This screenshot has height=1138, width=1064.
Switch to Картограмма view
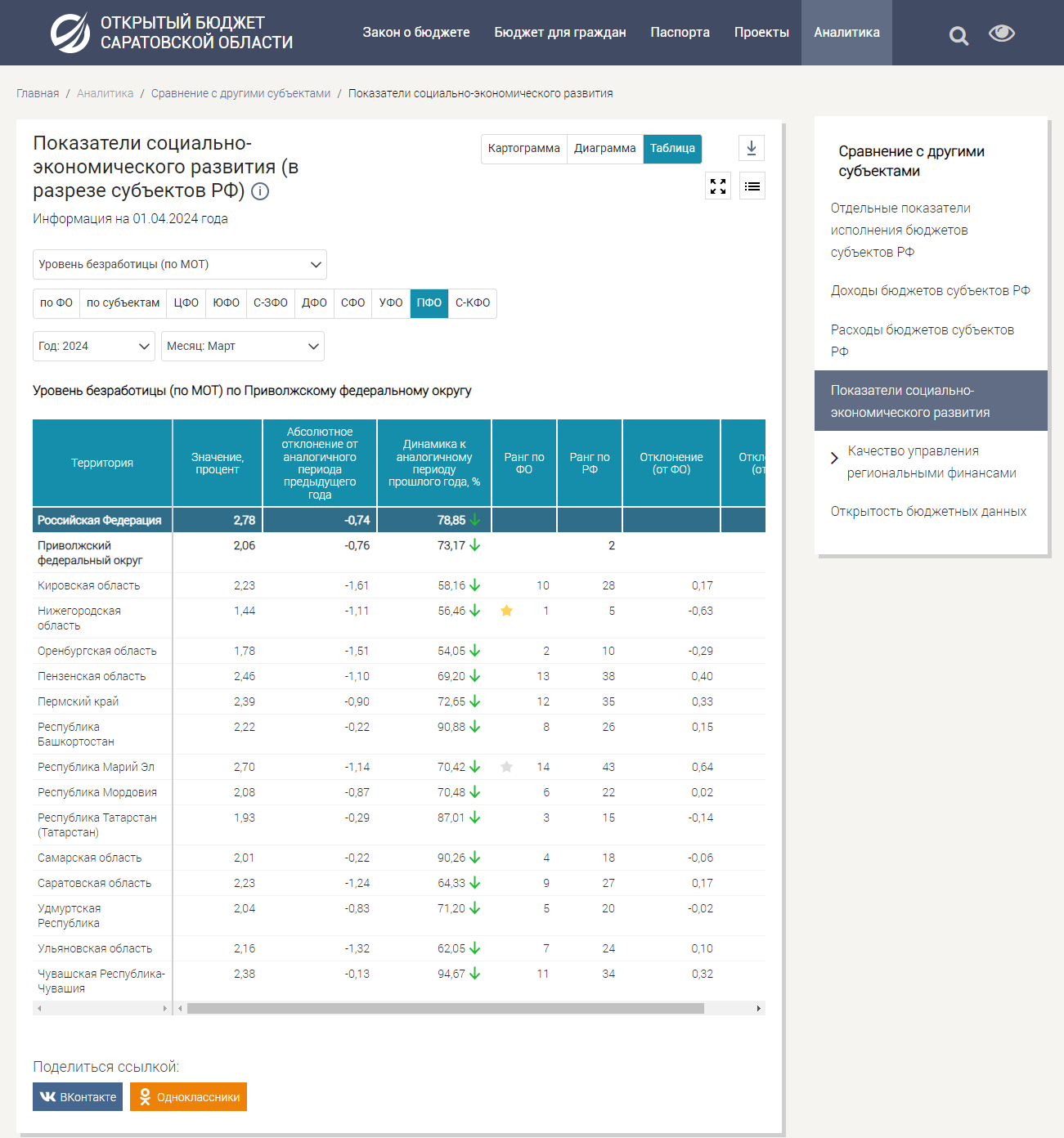(x=523, y=149)
